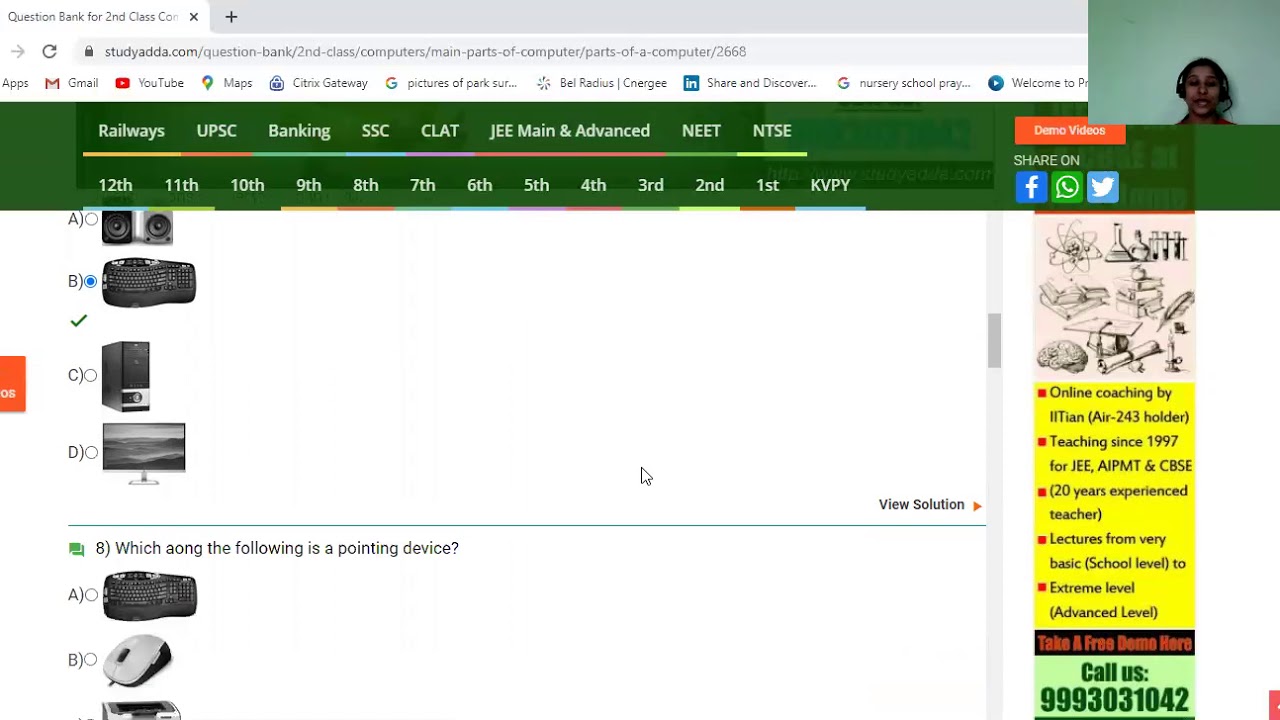Click the monitor image in option D

coord(144,454)
